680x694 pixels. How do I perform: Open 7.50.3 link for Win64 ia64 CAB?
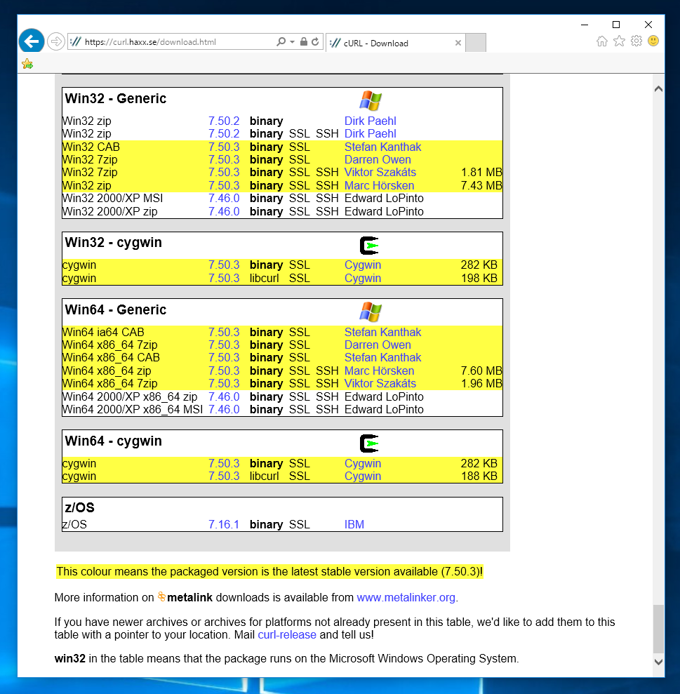[x=224, y=332]
